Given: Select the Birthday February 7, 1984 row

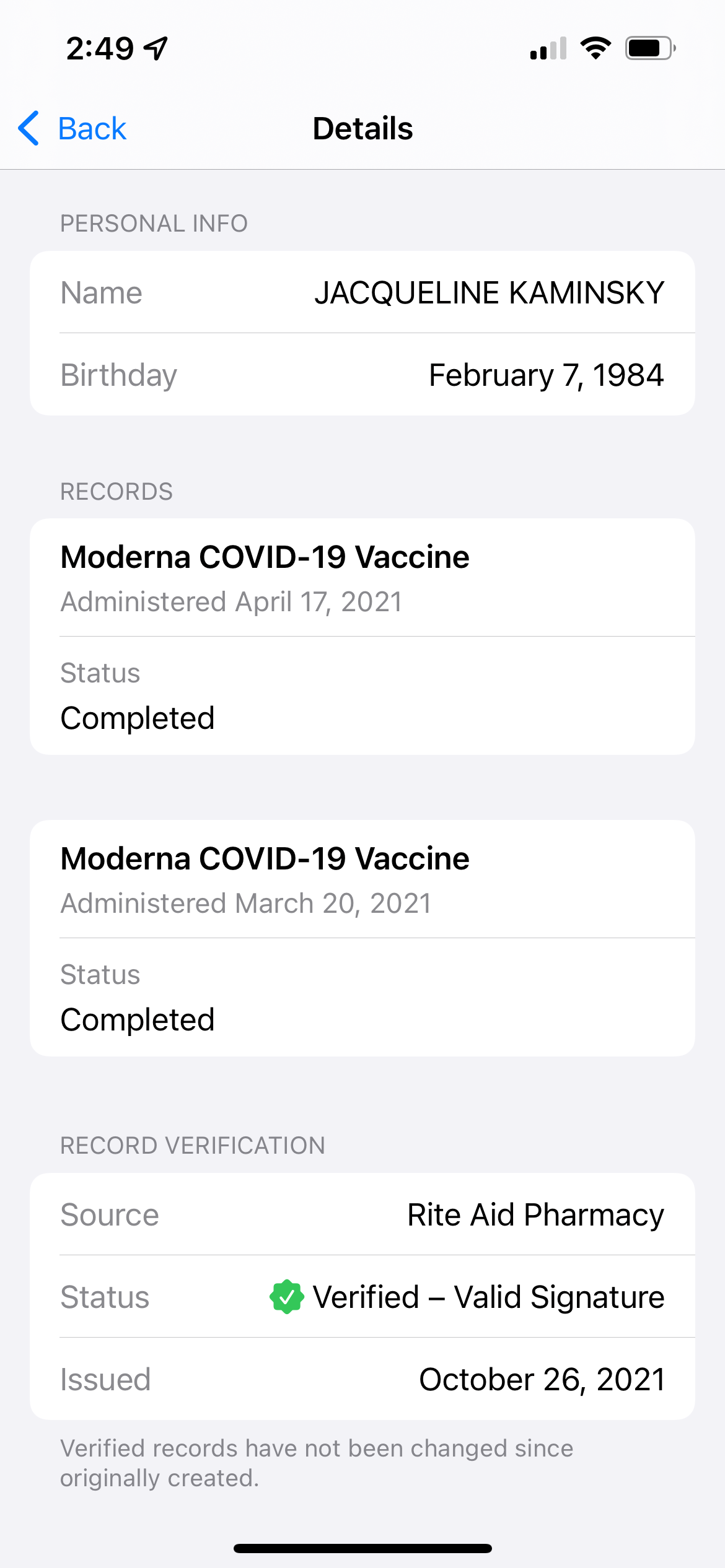Looking at the screenshot, I should (362, 375).
